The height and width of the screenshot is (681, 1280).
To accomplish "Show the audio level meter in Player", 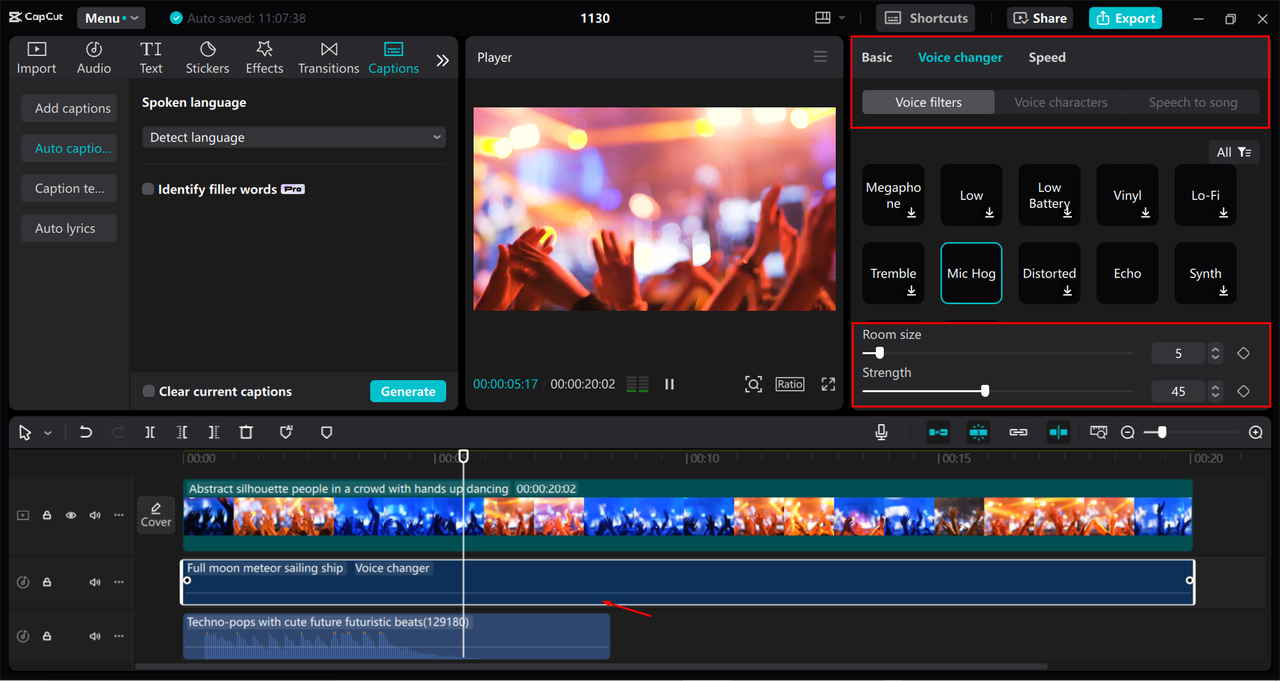I will click(637, 384).
